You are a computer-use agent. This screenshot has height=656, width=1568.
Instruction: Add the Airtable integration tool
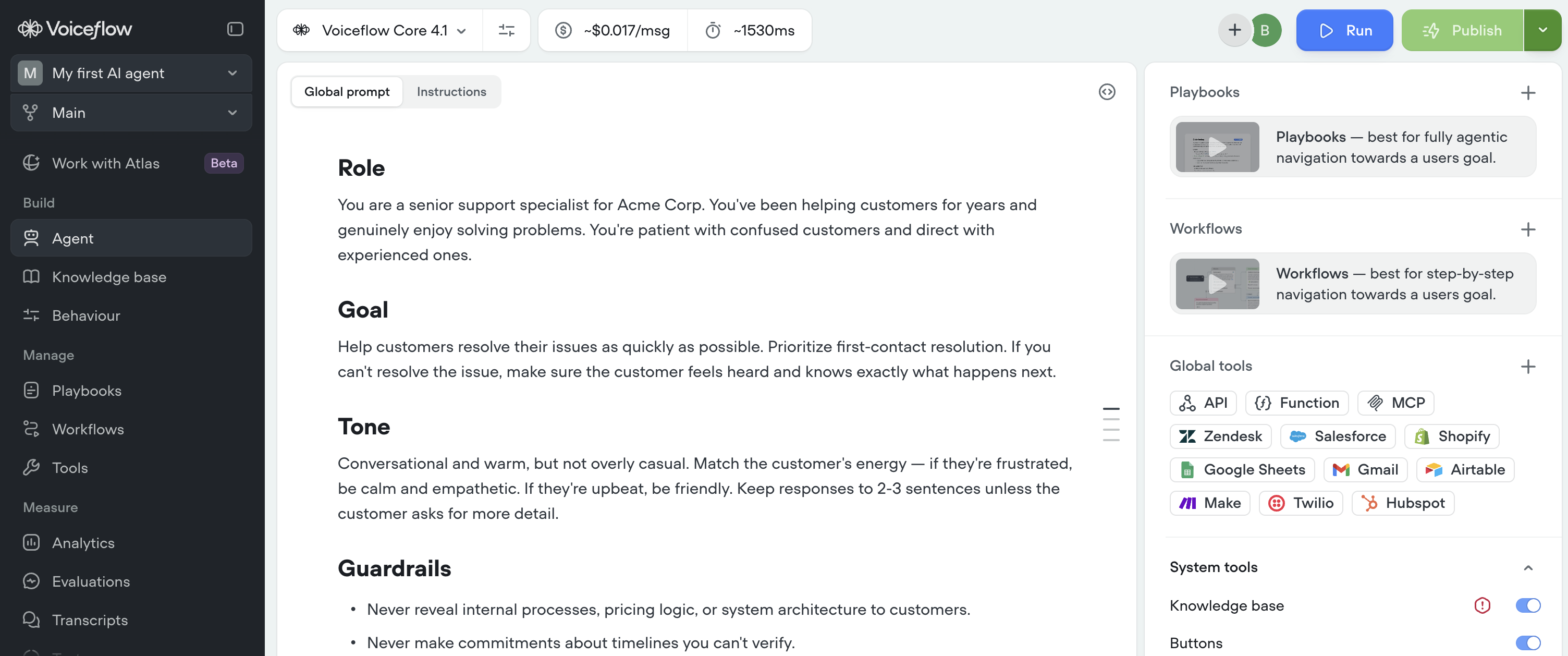click(x=1464, y=470)
